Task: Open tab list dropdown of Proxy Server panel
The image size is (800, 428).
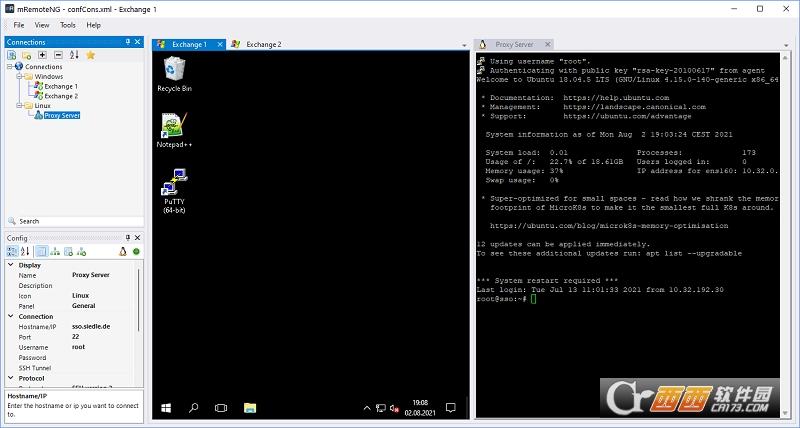Action: point(786,45)
